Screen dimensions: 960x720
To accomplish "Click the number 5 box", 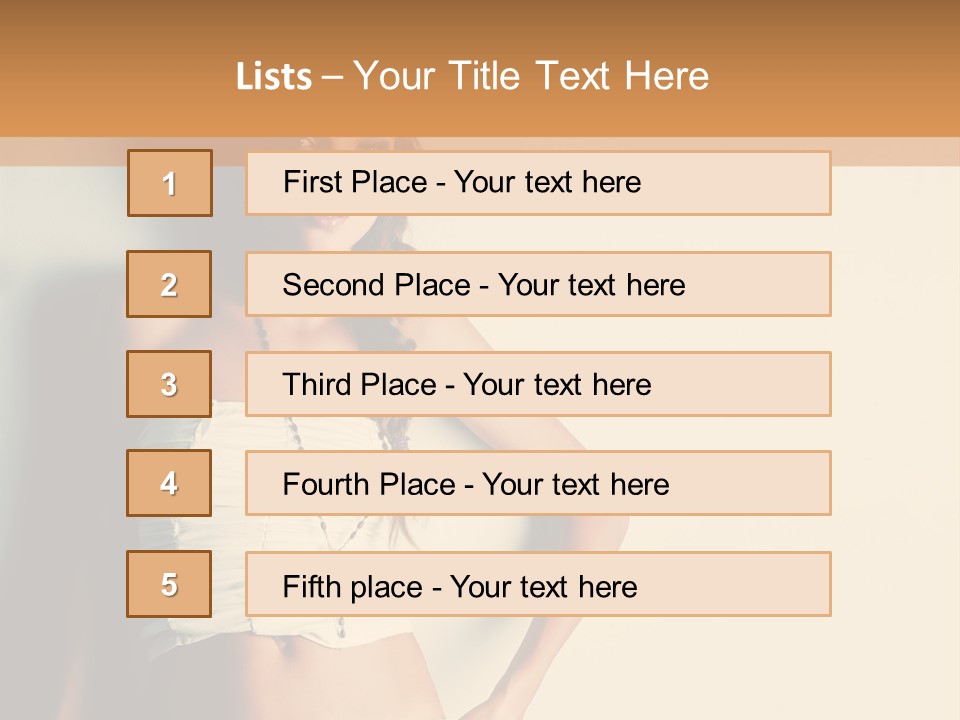I will tap(169, 584).
